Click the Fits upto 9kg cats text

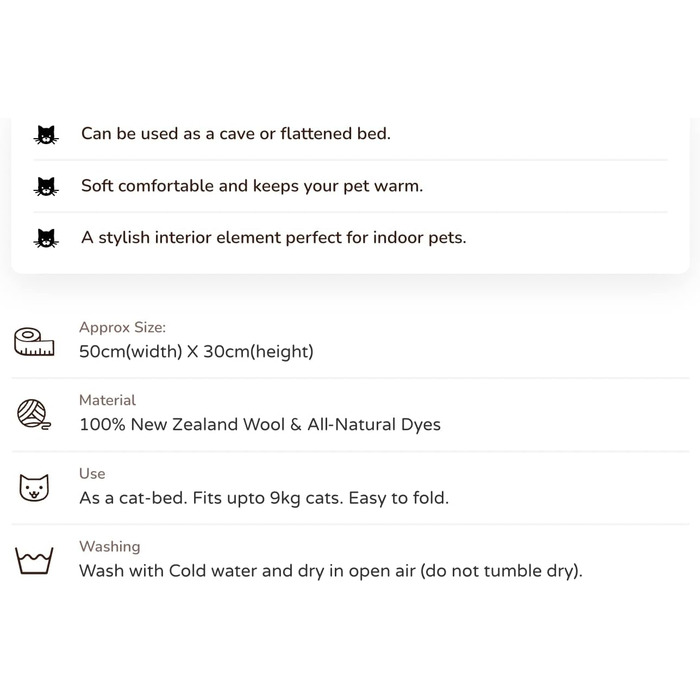(268, 498)
